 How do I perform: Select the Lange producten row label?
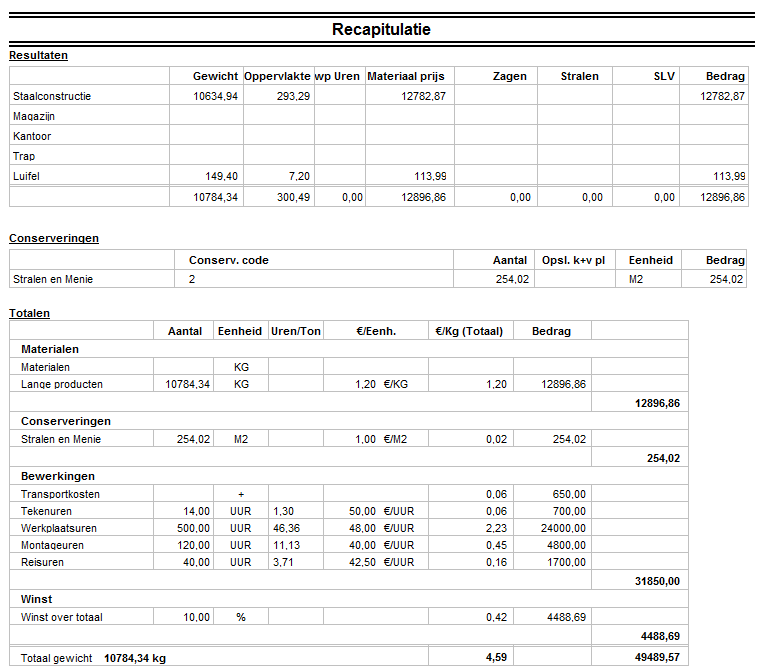(x=62, y=384)
